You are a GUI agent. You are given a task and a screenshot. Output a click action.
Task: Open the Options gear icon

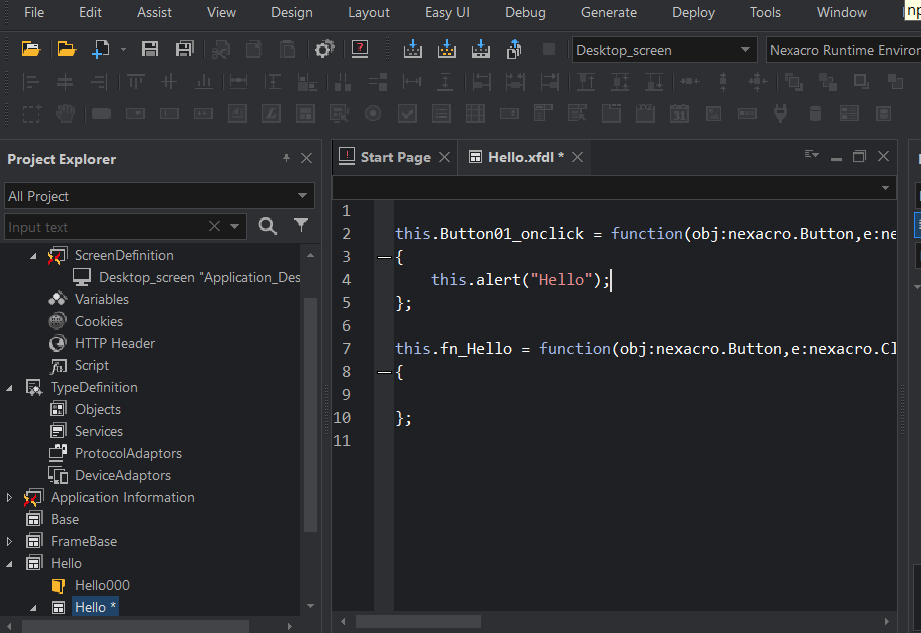click(324, 49)
